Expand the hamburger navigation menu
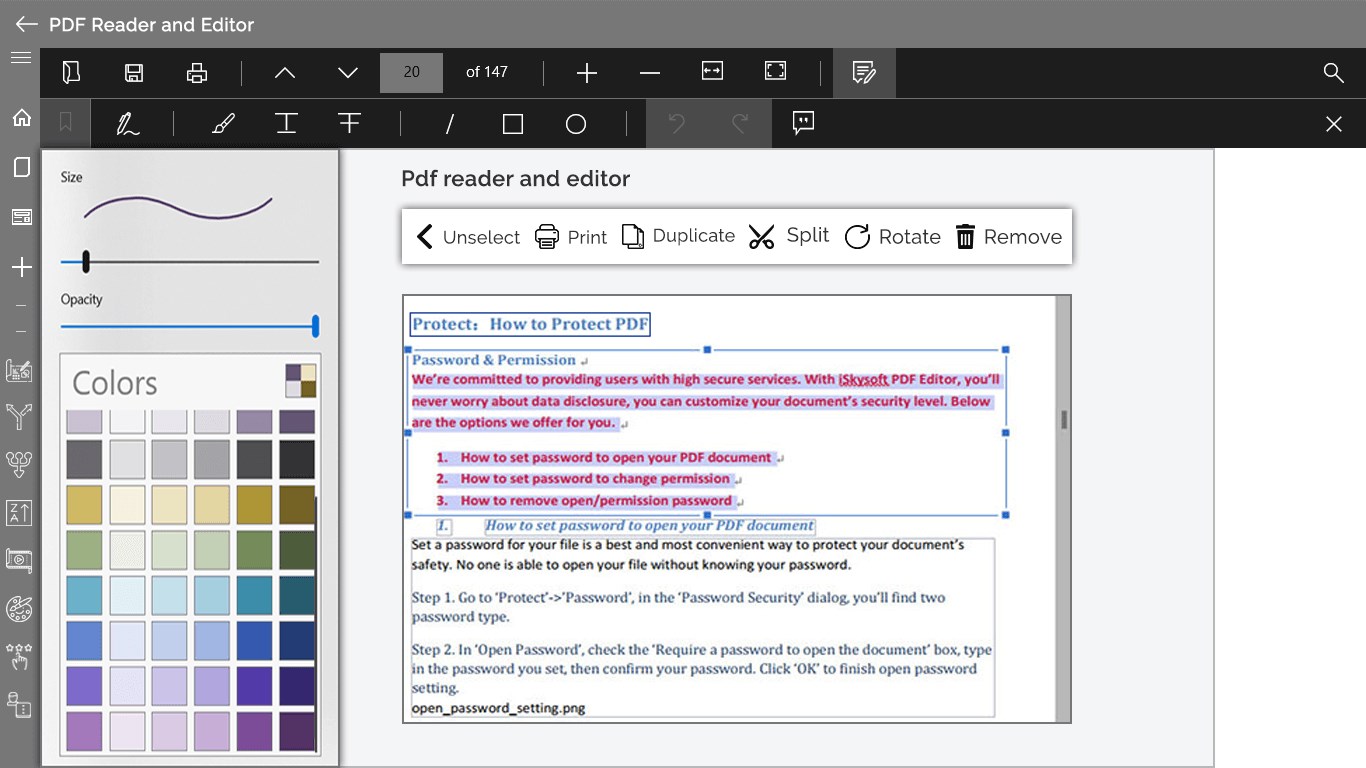 point(20,58)
